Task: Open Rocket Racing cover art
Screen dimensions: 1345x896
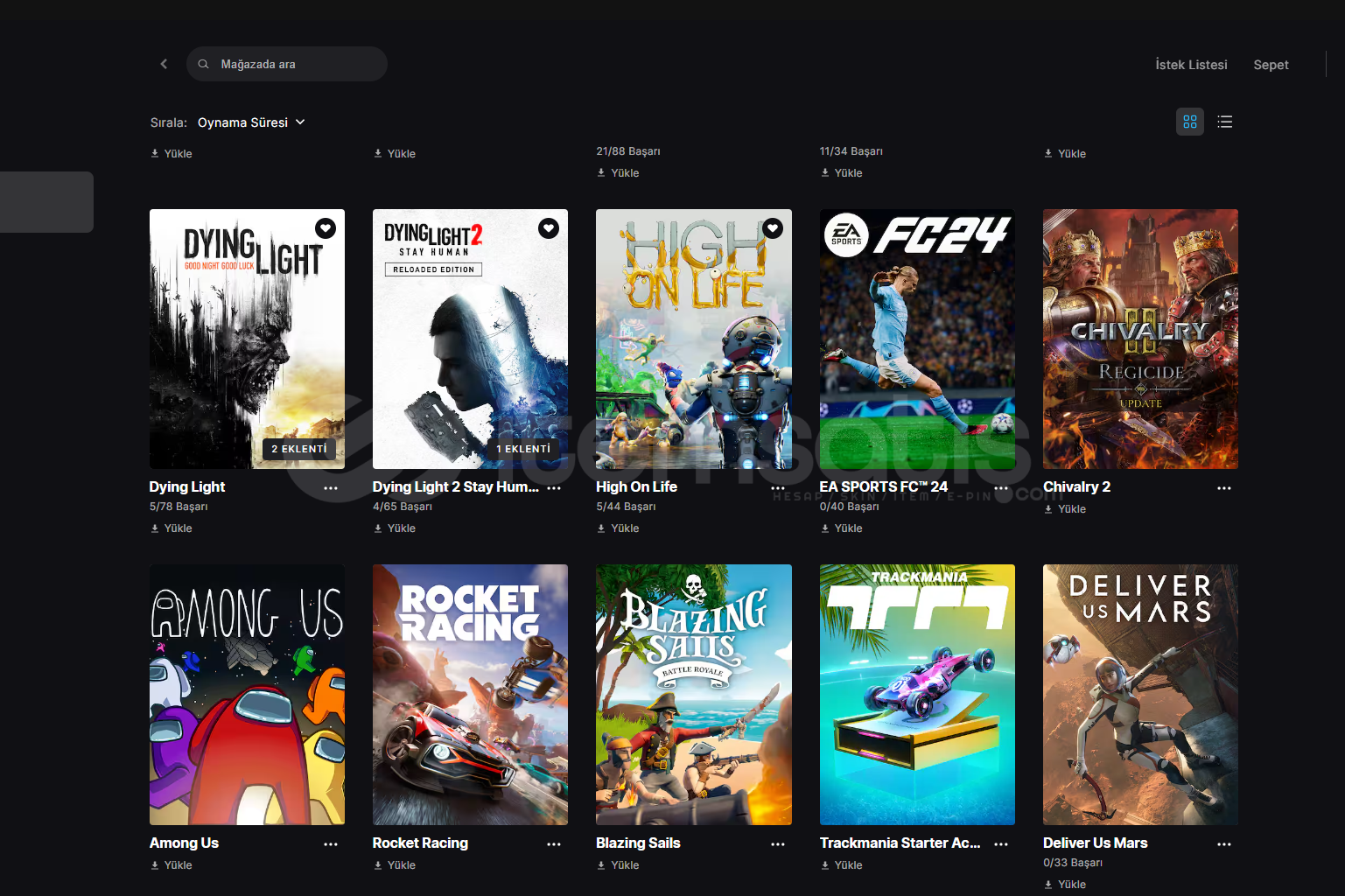Action: coord(470,695)
